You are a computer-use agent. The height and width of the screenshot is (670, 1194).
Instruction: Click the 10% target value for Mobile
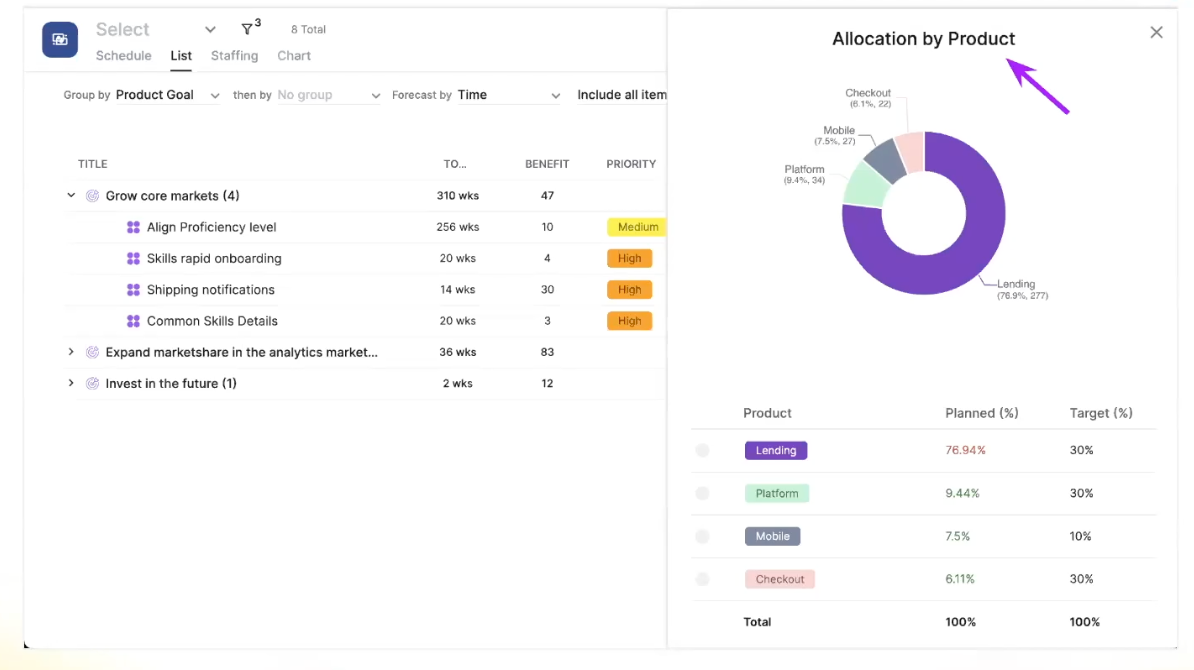tap(1080, 537)
